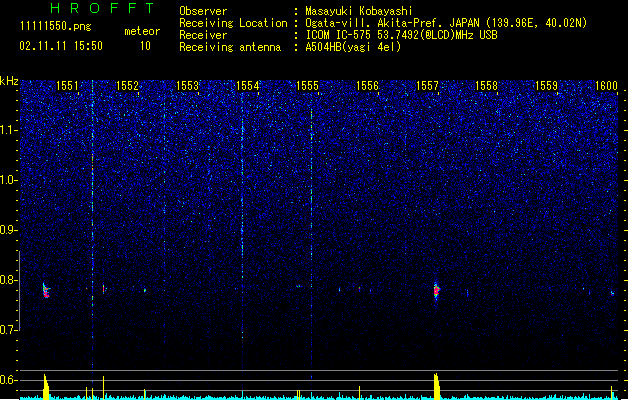
Task: Click the Receiving Location label
Action: pyautogui.click(x=233, y=23)
